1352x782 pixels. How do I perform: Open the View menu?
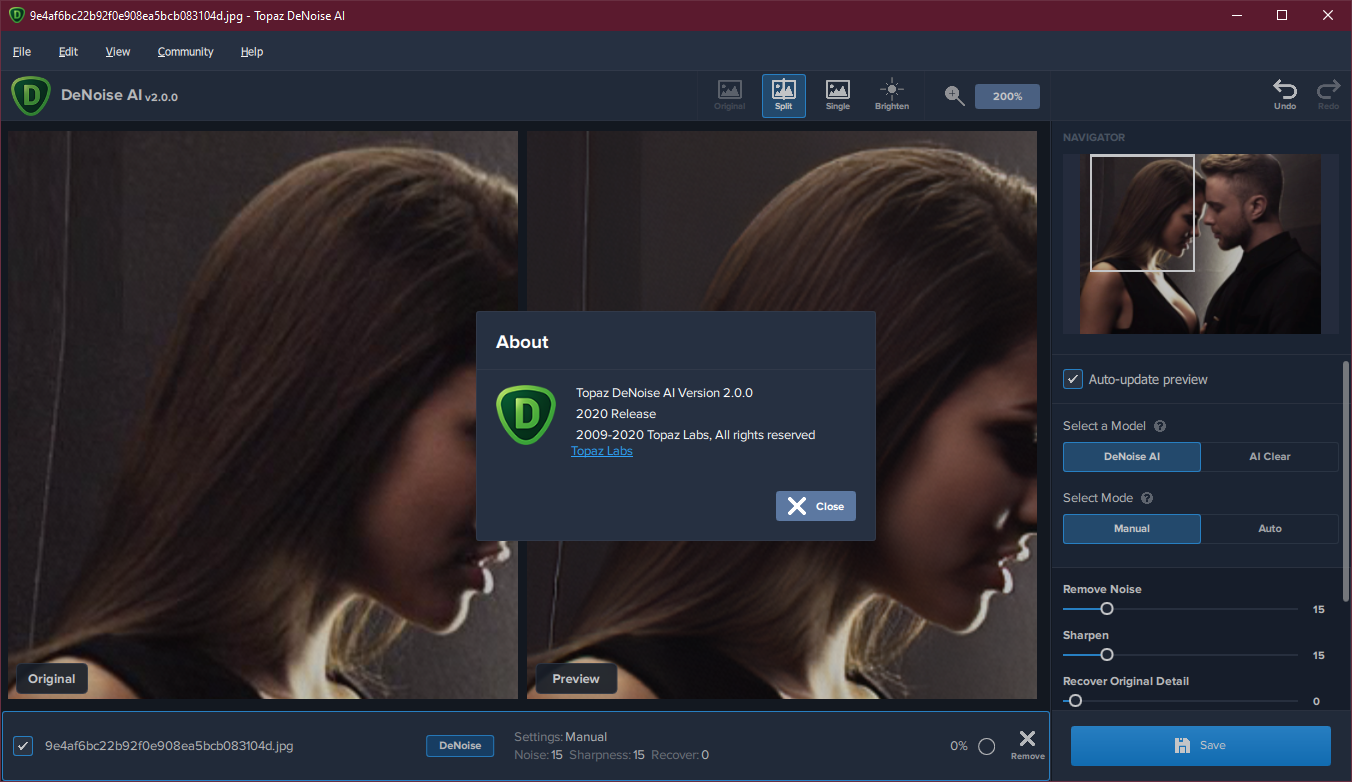pos(118,51)
